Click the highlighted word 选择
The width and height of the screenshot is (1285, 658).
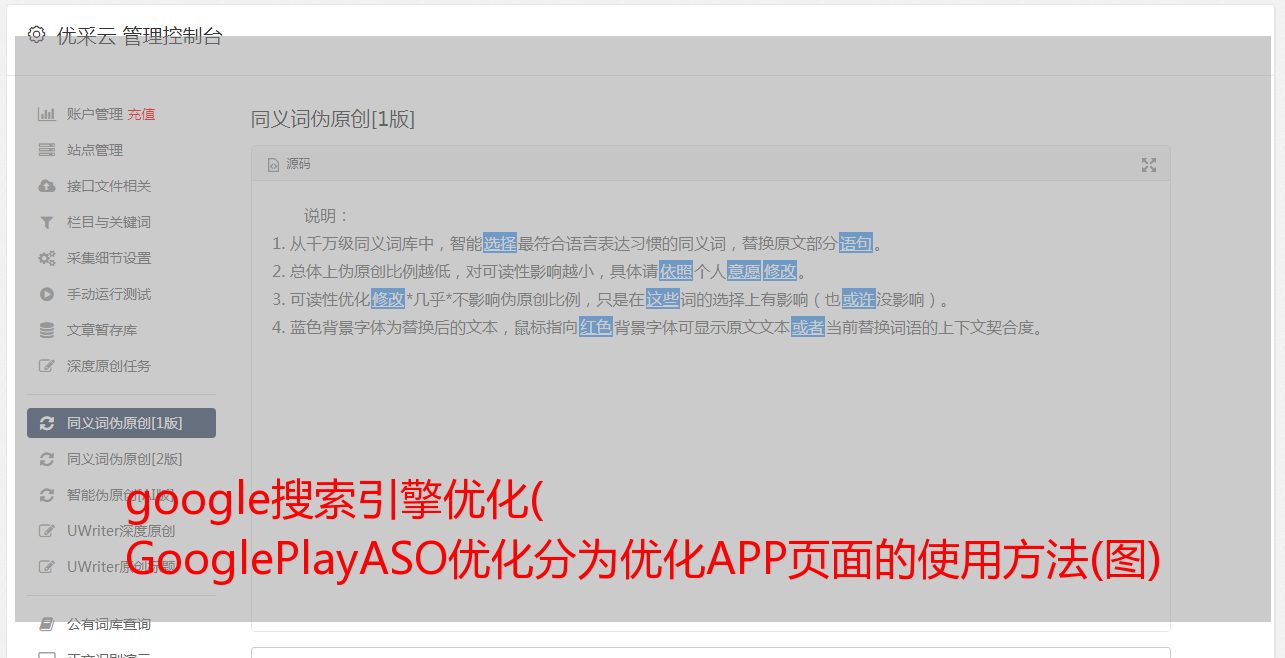pyautogui.click(x=500, y=243)
